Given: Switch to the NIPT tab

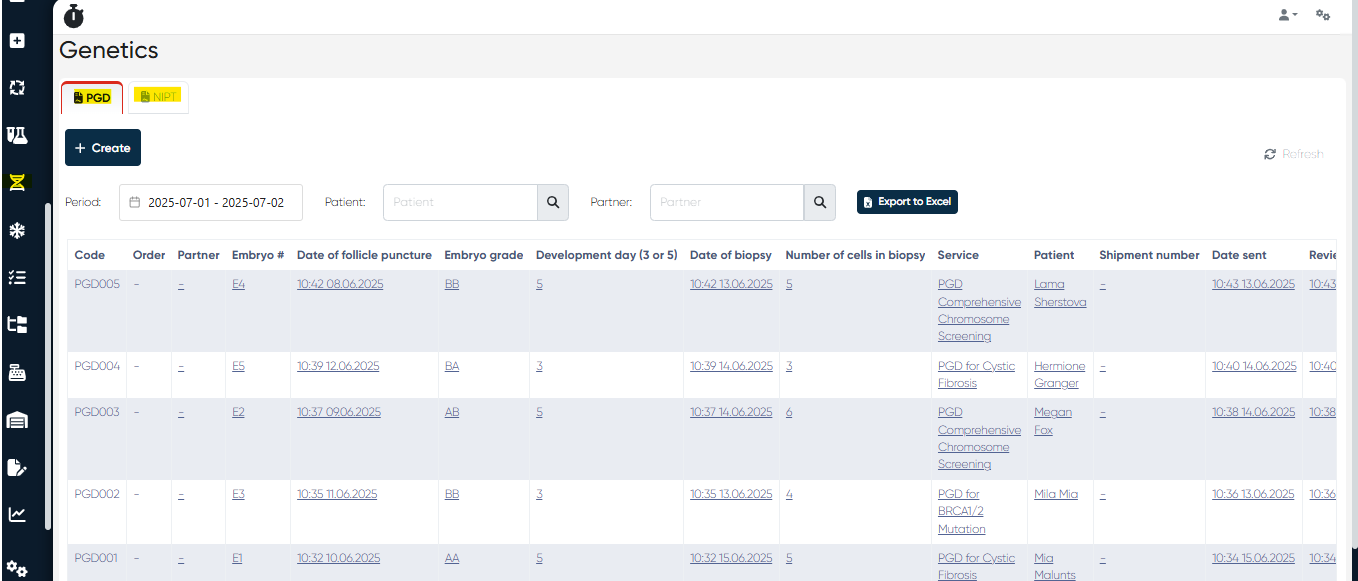Looking at the screenshot, I should pyautogui.click(x=158, y=97).
